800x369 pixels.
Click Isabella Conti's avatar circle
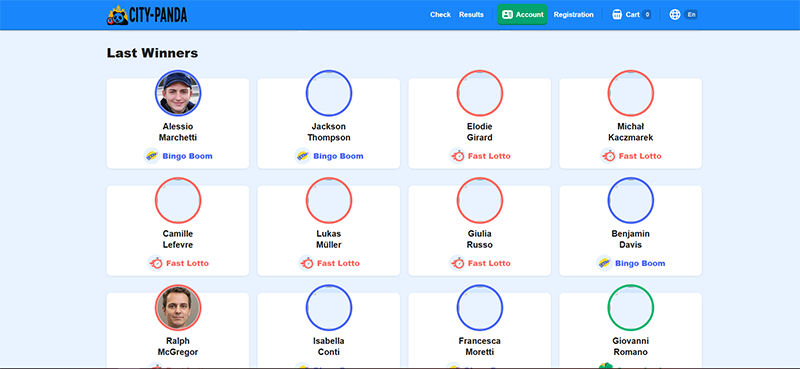coord(329,307)
